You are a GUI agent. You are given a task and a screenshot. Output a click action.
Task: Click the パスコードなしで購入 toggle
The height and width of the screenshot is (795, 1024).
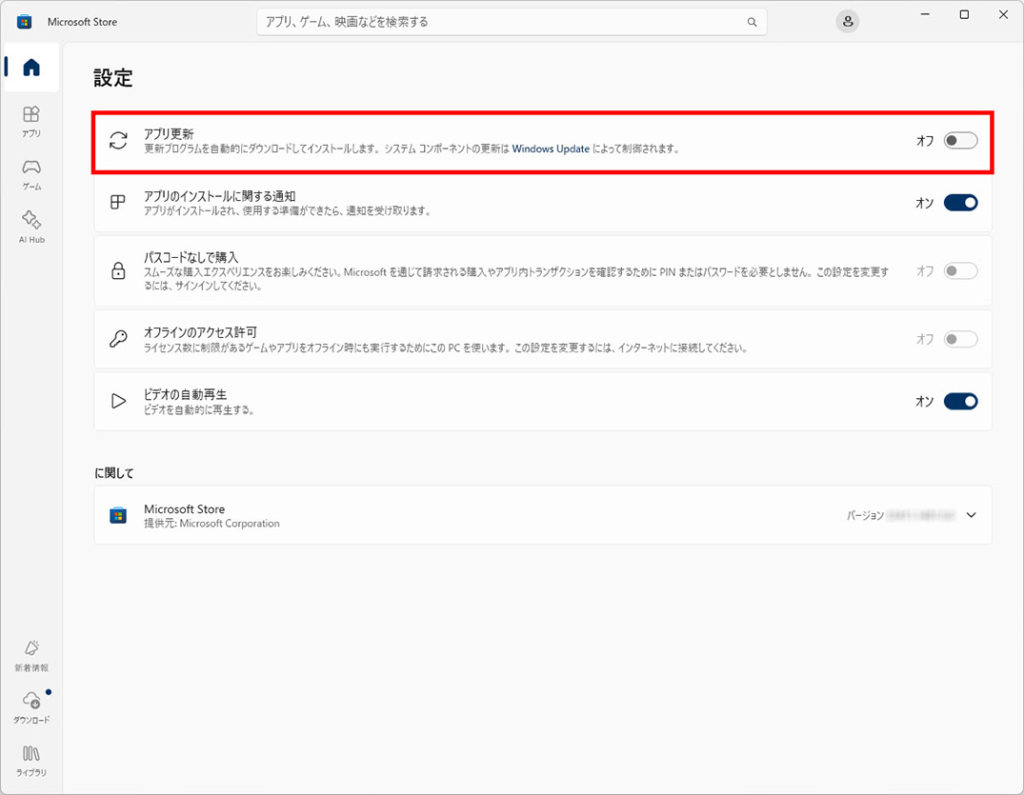point(960,271)
